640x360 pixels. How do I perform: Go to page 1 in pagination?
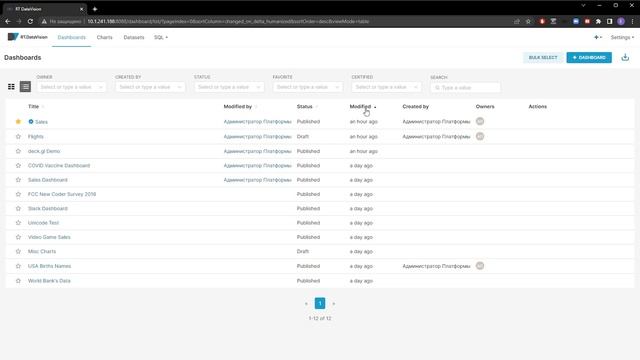[320, 303]
